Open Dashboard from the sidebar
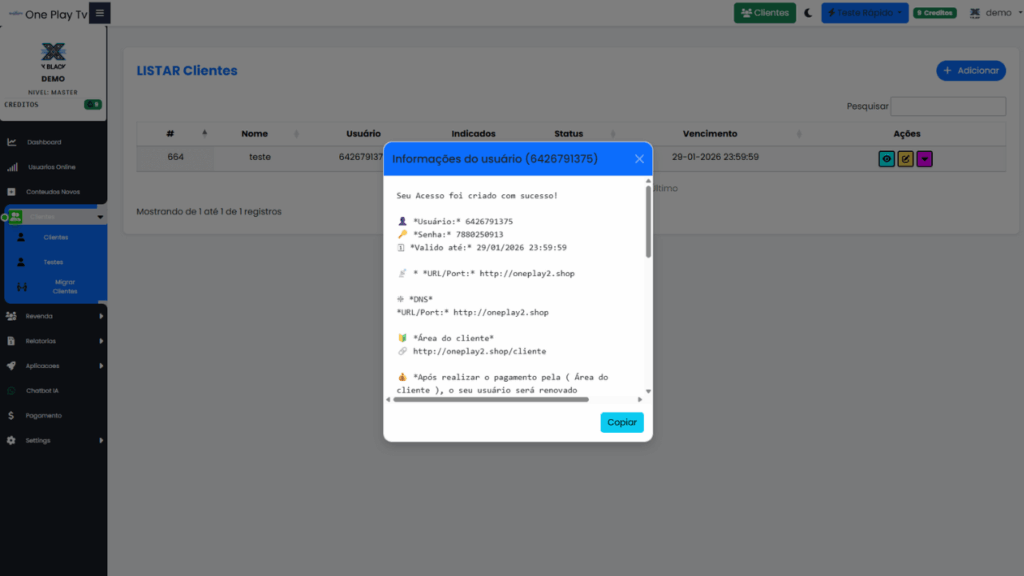This screenshot has width=1024, height=576. pos(44,142)
